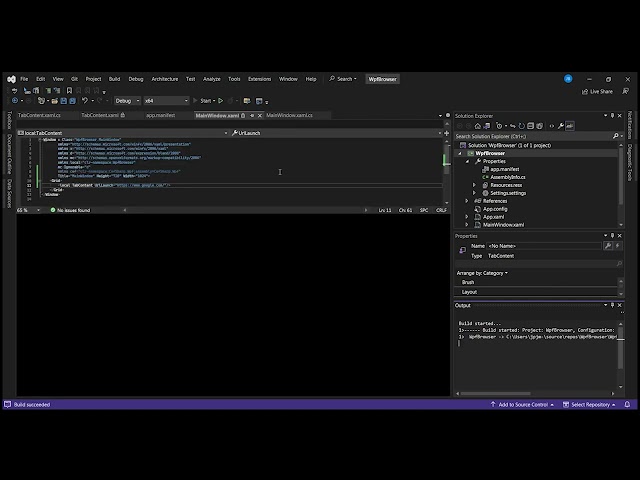Toggle pin on the MainWindow.xaml tab

pyautogui.click(x=252, y=116)
